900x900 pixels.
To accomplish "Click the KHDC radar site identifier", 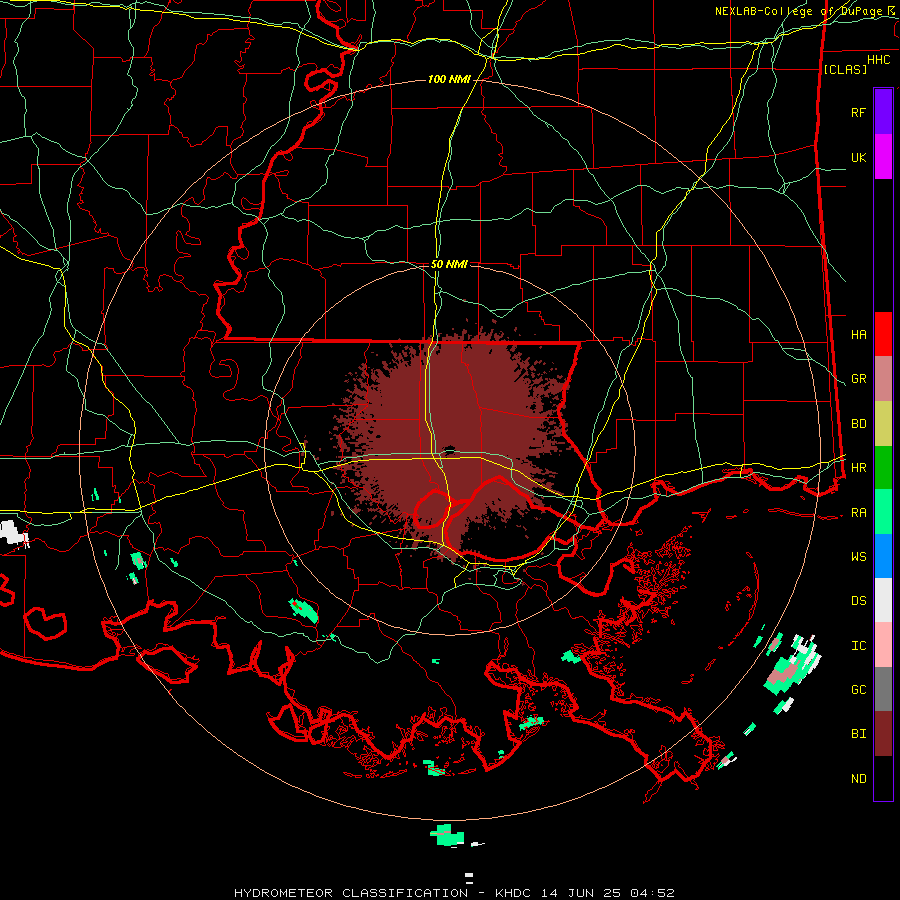I will [515, 893].
